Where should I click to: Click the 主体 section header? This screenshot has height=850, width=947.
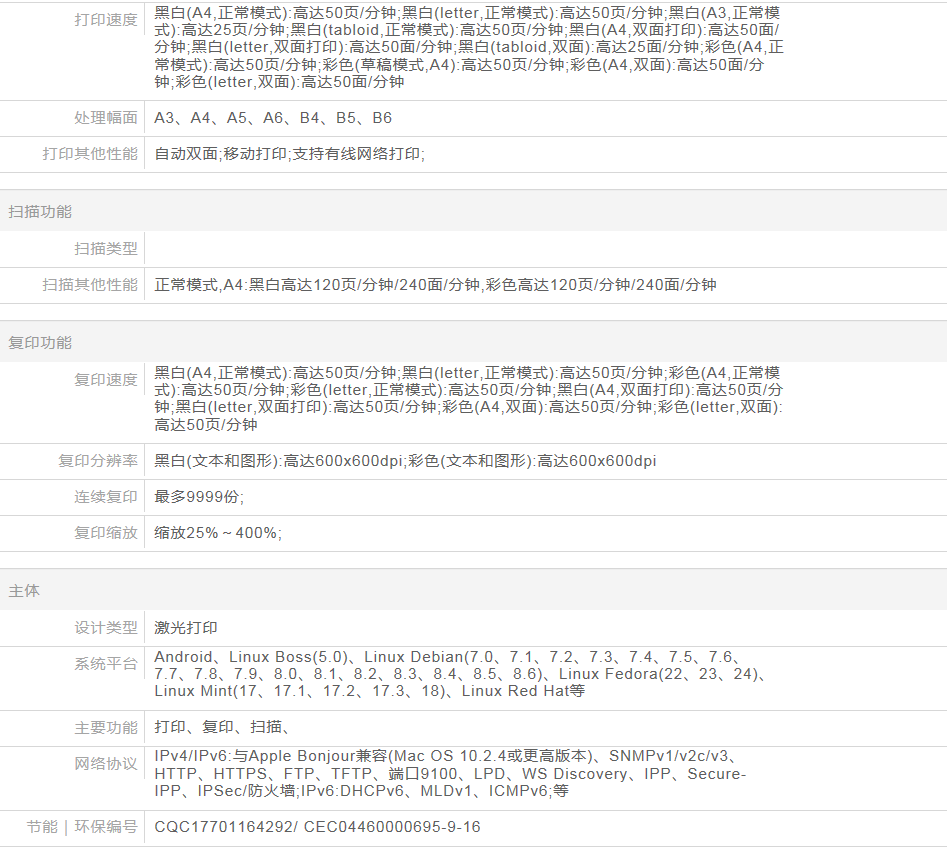pyautogui.click(x=24, y=591)
